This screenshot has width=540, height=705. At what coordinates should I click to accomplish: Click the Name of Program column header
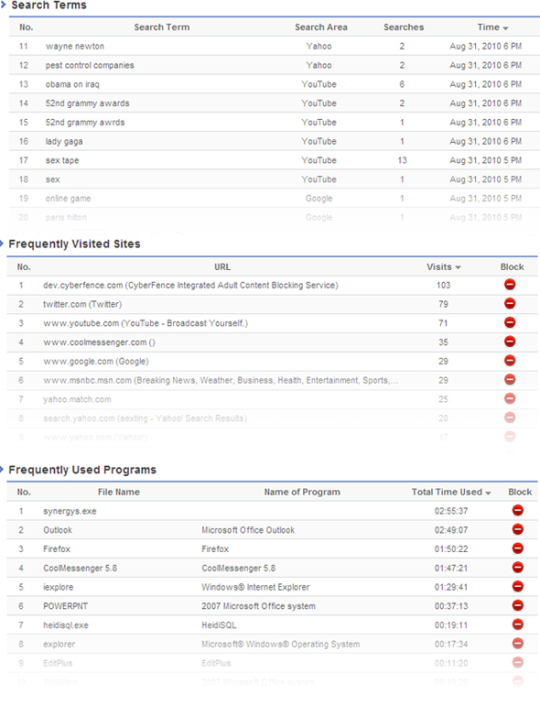pyautogui.click(x=302, y=492)
